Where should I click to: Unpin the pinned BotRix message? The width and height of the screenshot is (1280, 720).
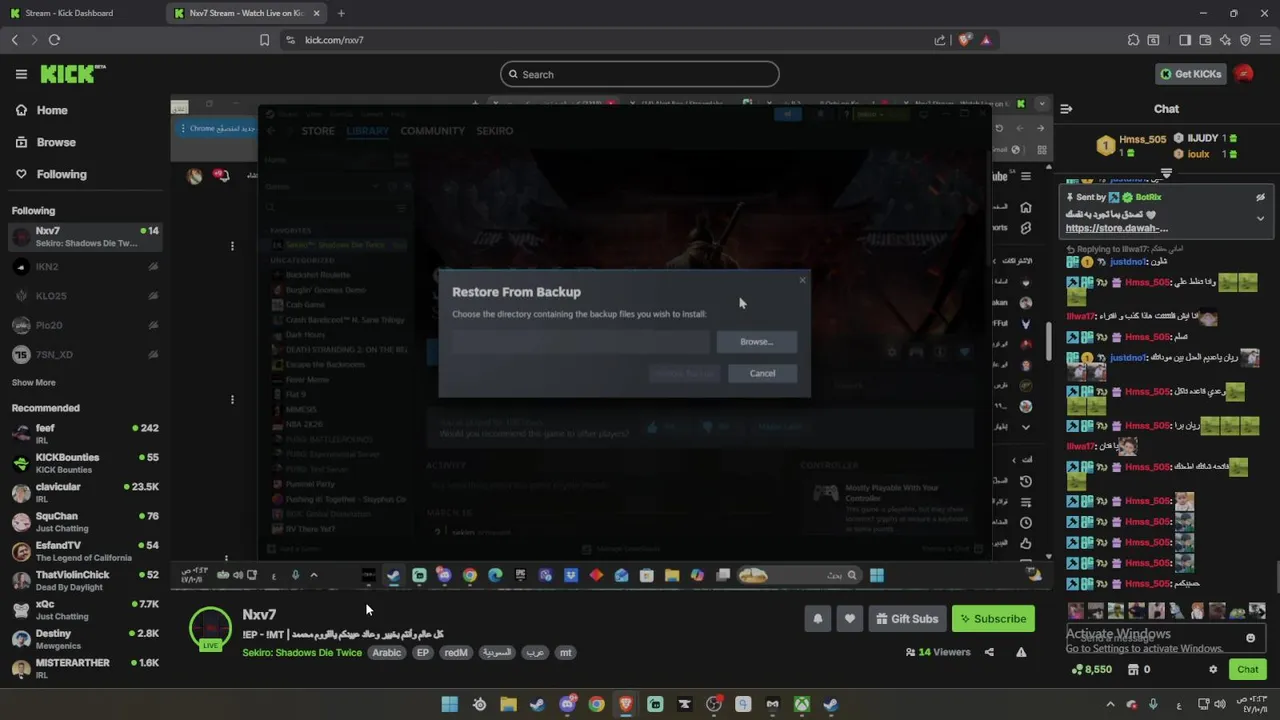(x=1260, y=197)
